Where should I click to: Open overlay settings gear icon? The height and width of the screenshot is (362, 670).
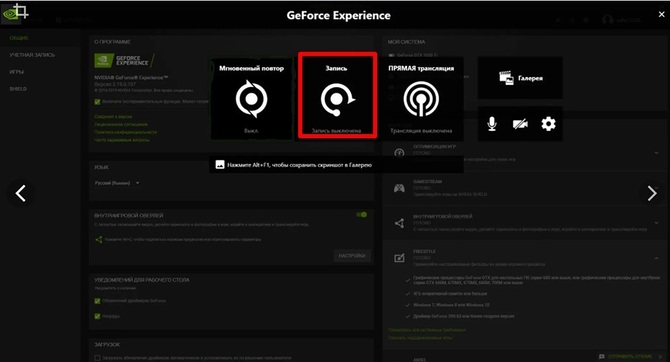(548, 124)
